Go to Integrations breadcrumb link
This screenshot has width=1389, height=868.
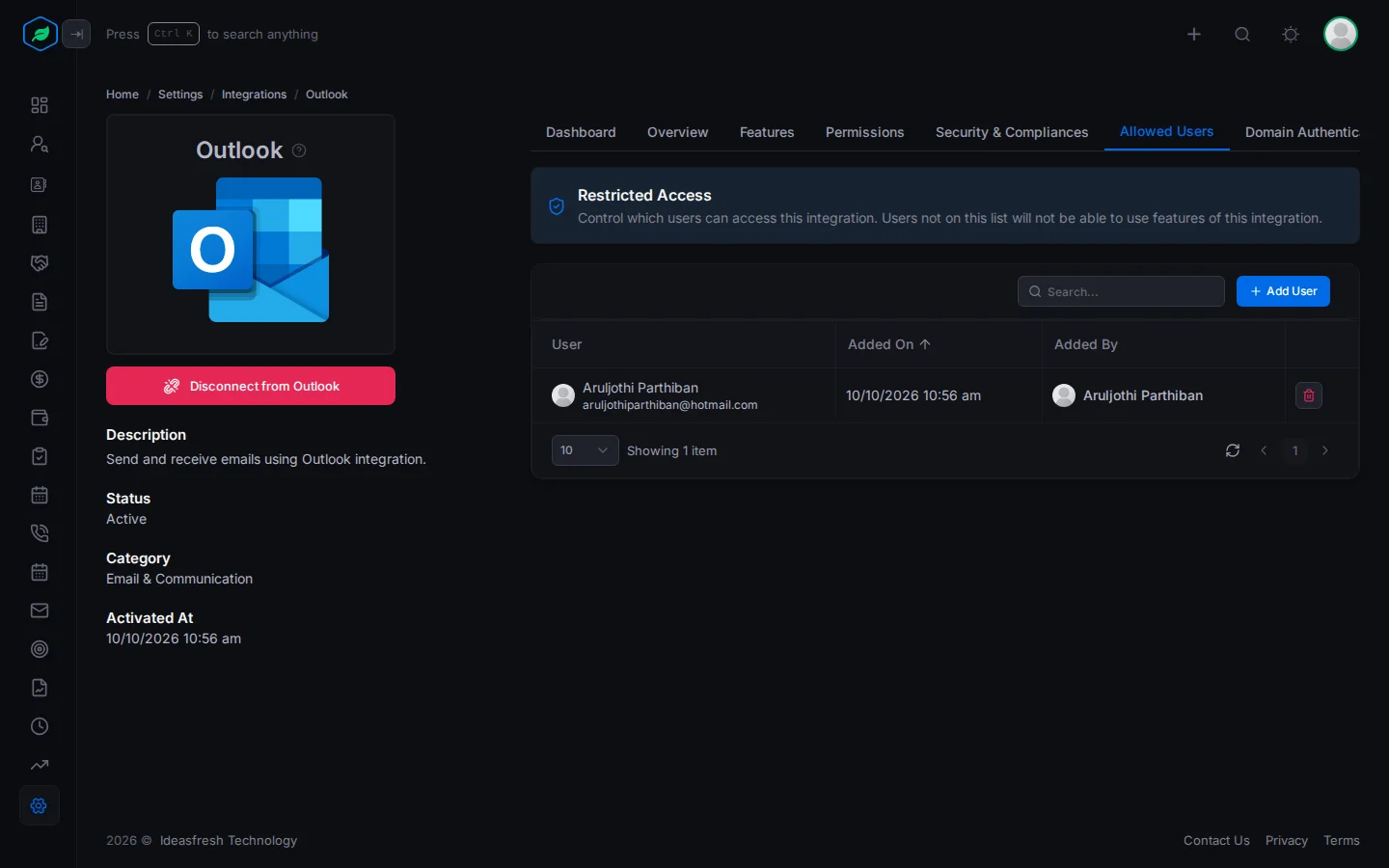pyautogui.click(x=254, y=95)
